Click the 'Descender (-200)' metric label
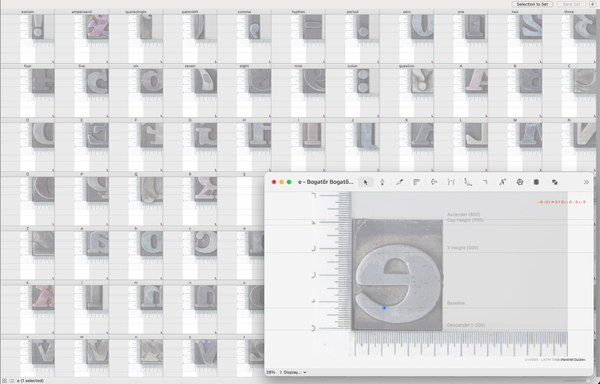600x384 pixels. point(466,325)
